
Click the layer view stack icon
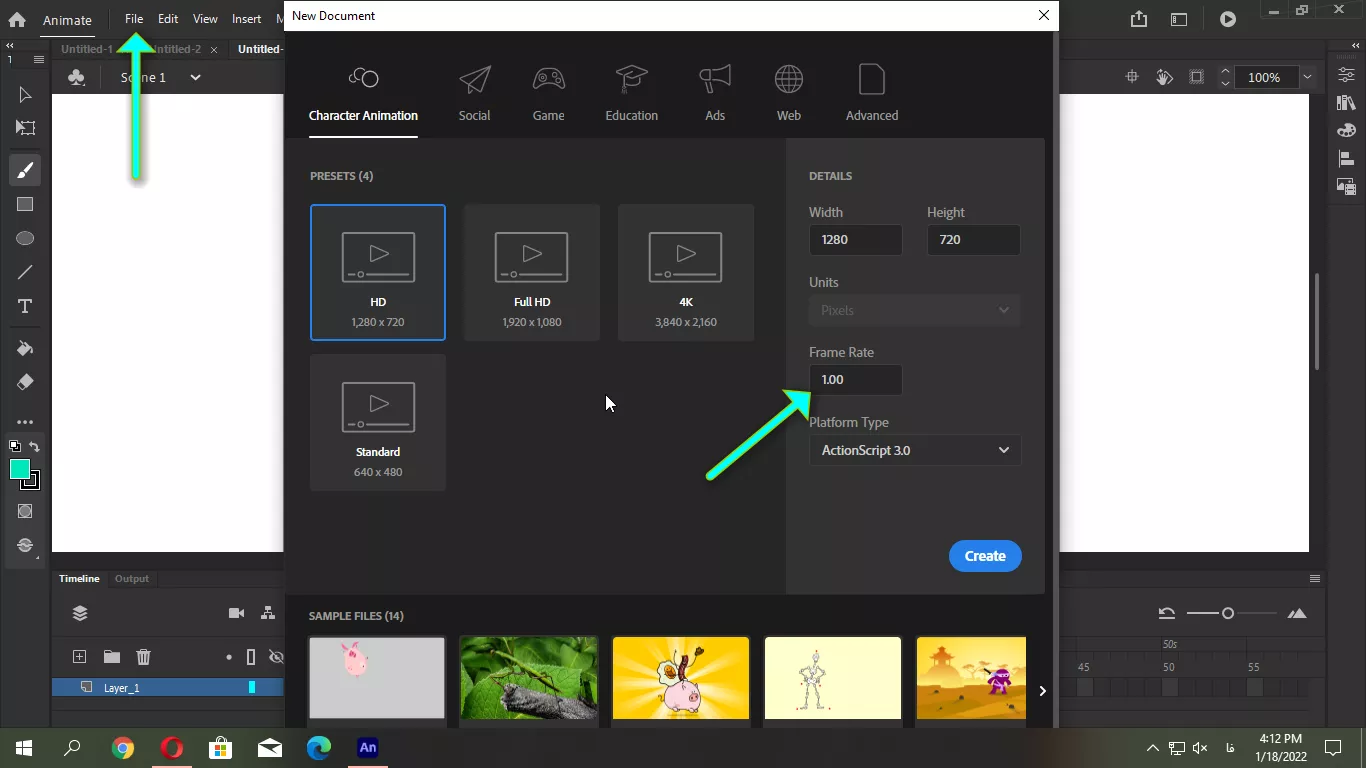click(80, 613)
